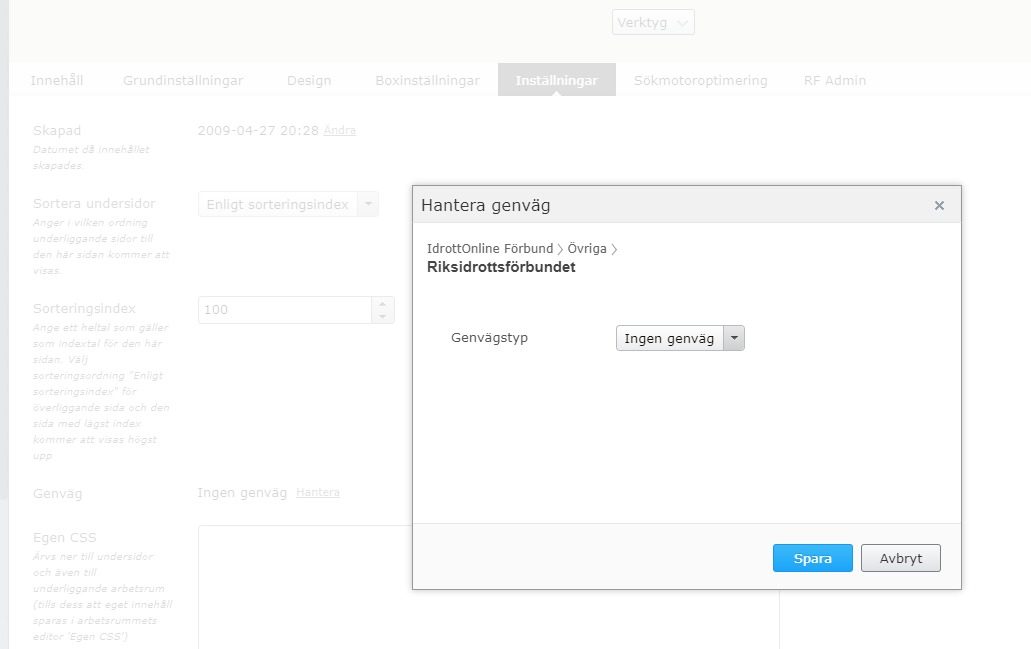Click the Sorteringsindex number field
1031x649 pixels.
point(284,310)
